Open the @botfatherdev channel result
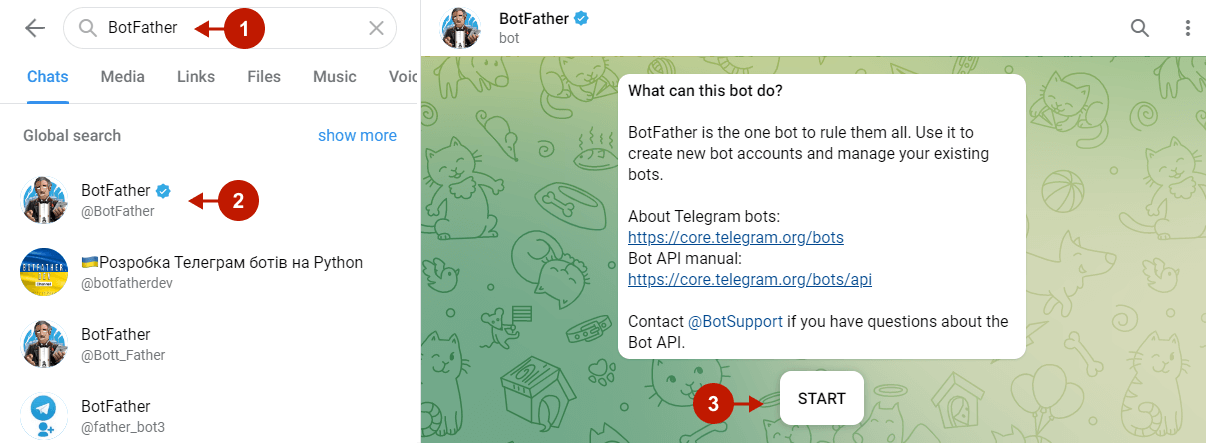 click(209, 272)
